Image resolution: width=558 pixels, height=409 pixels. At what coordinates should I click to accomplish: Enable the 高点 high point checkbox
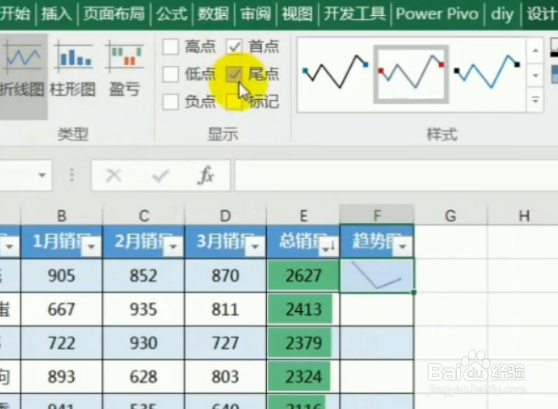[x=170, y=47]
